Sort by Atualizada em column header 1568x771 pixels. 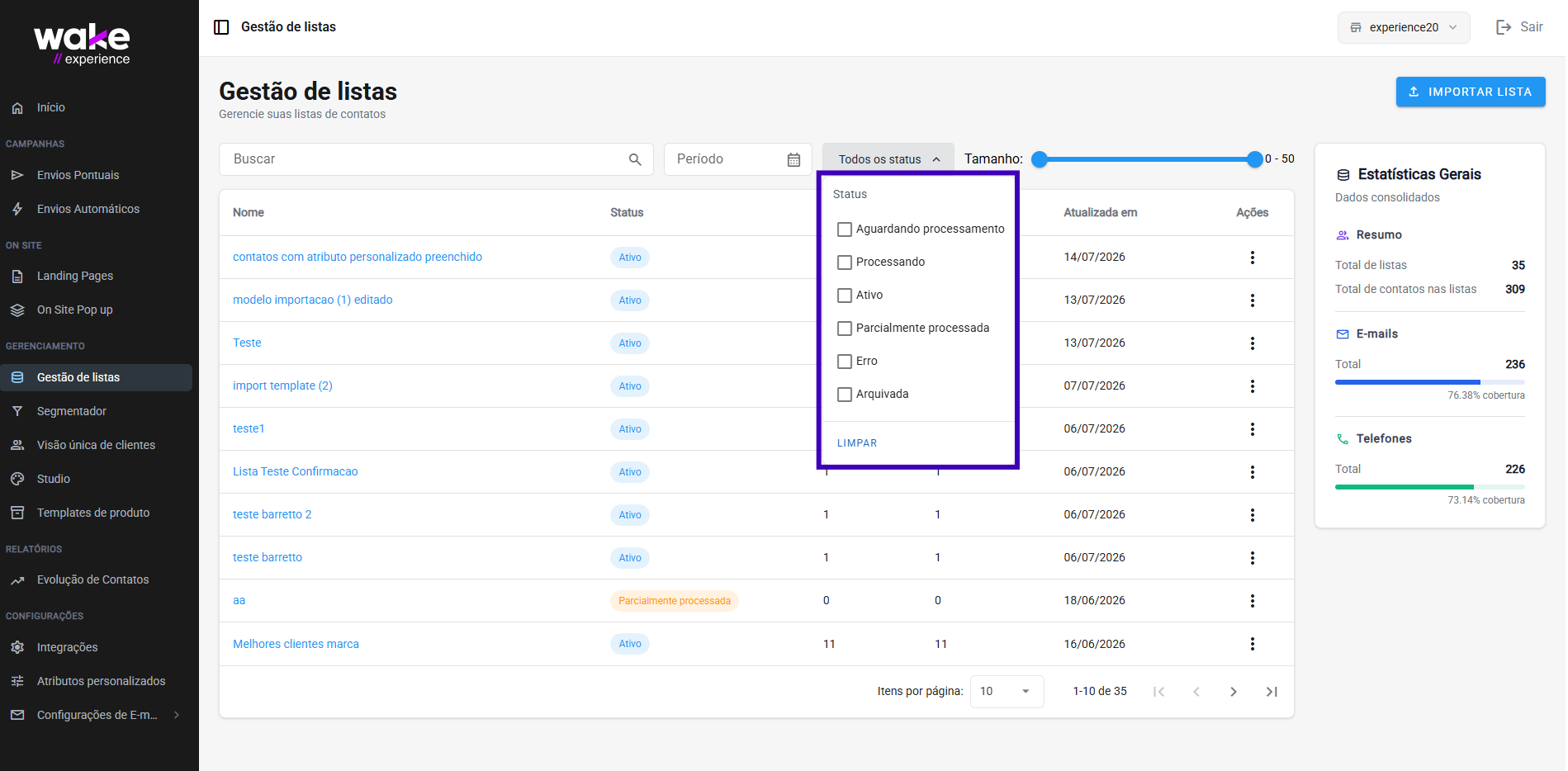pyautogui.click(x=1100, y=212)
